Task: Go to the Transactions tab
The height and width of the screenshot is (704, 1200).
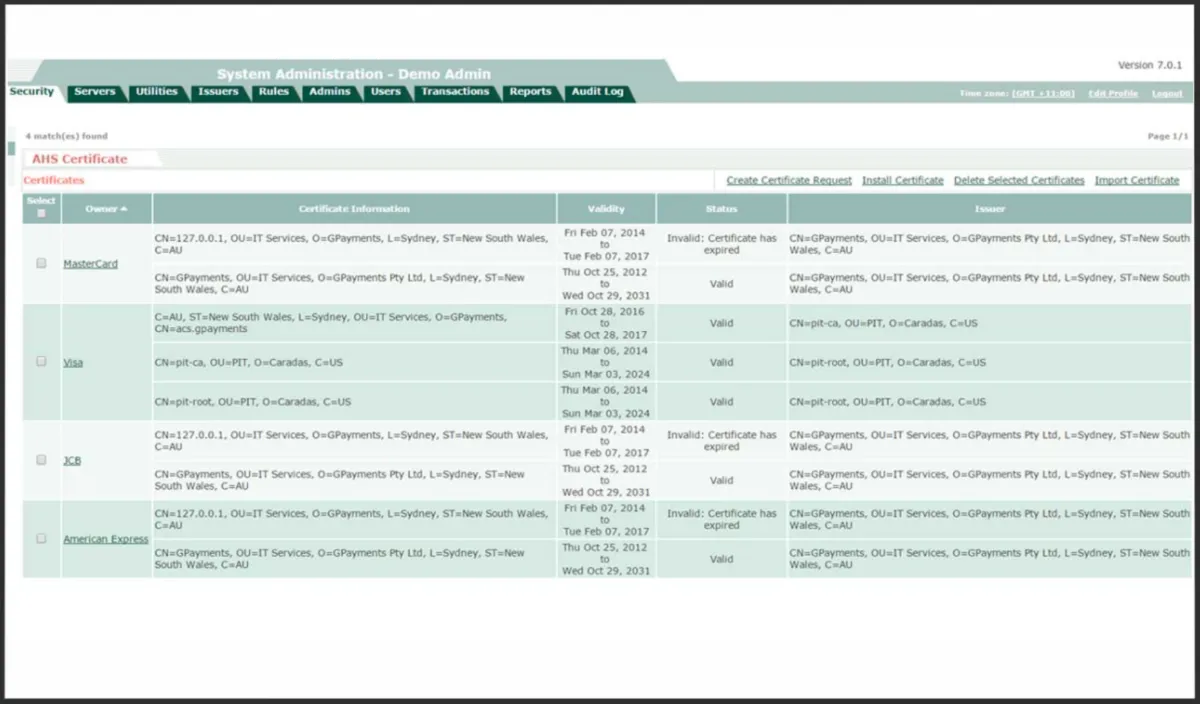Action: (x=455, y=92)
